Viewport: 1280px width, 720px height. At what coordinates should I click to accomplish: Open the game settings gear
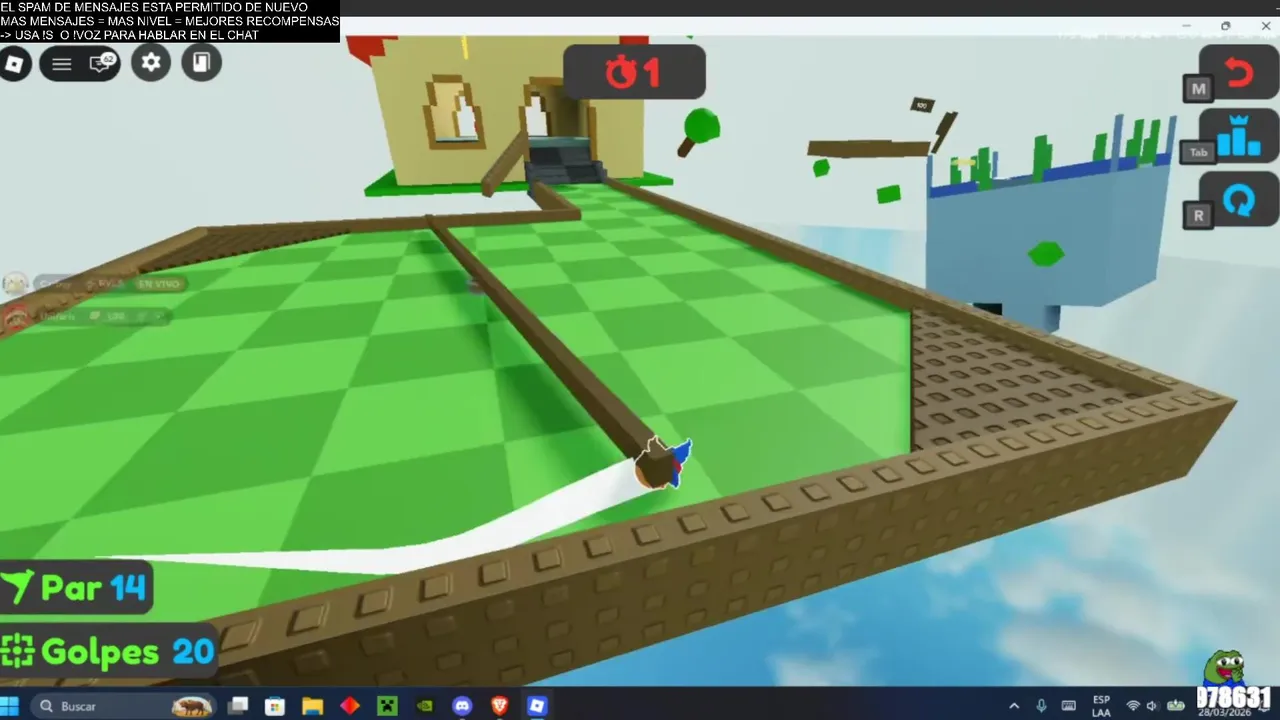click(151, 63)
